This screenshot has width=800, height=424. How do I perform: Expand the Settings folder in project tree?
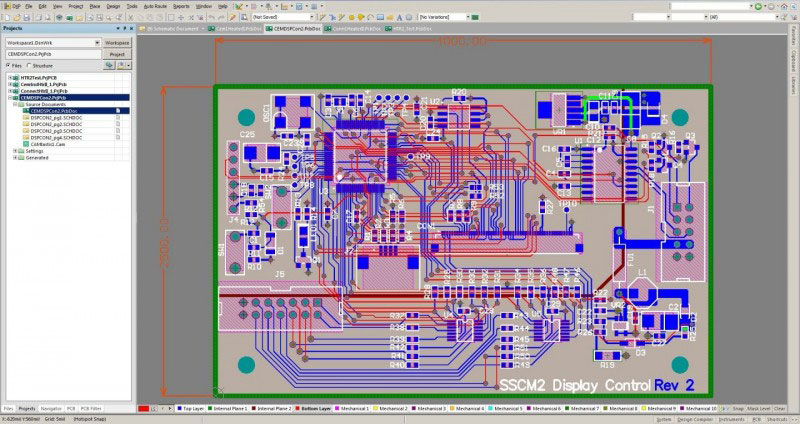(x=15, y=151)
